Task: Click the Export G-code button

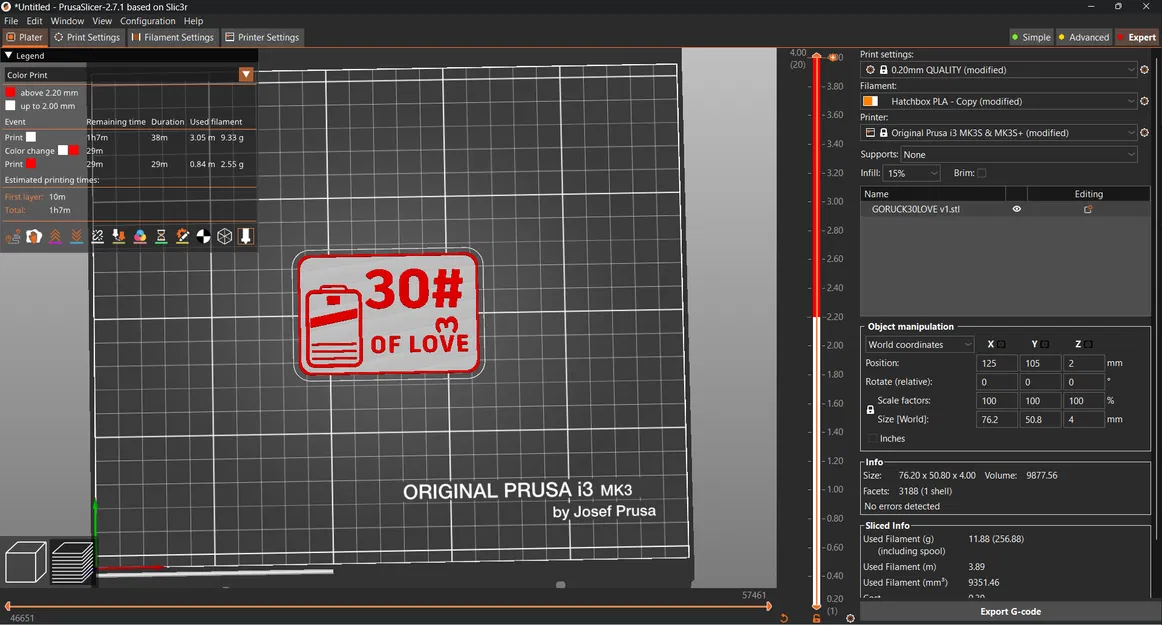Action: coord(1010,611)
